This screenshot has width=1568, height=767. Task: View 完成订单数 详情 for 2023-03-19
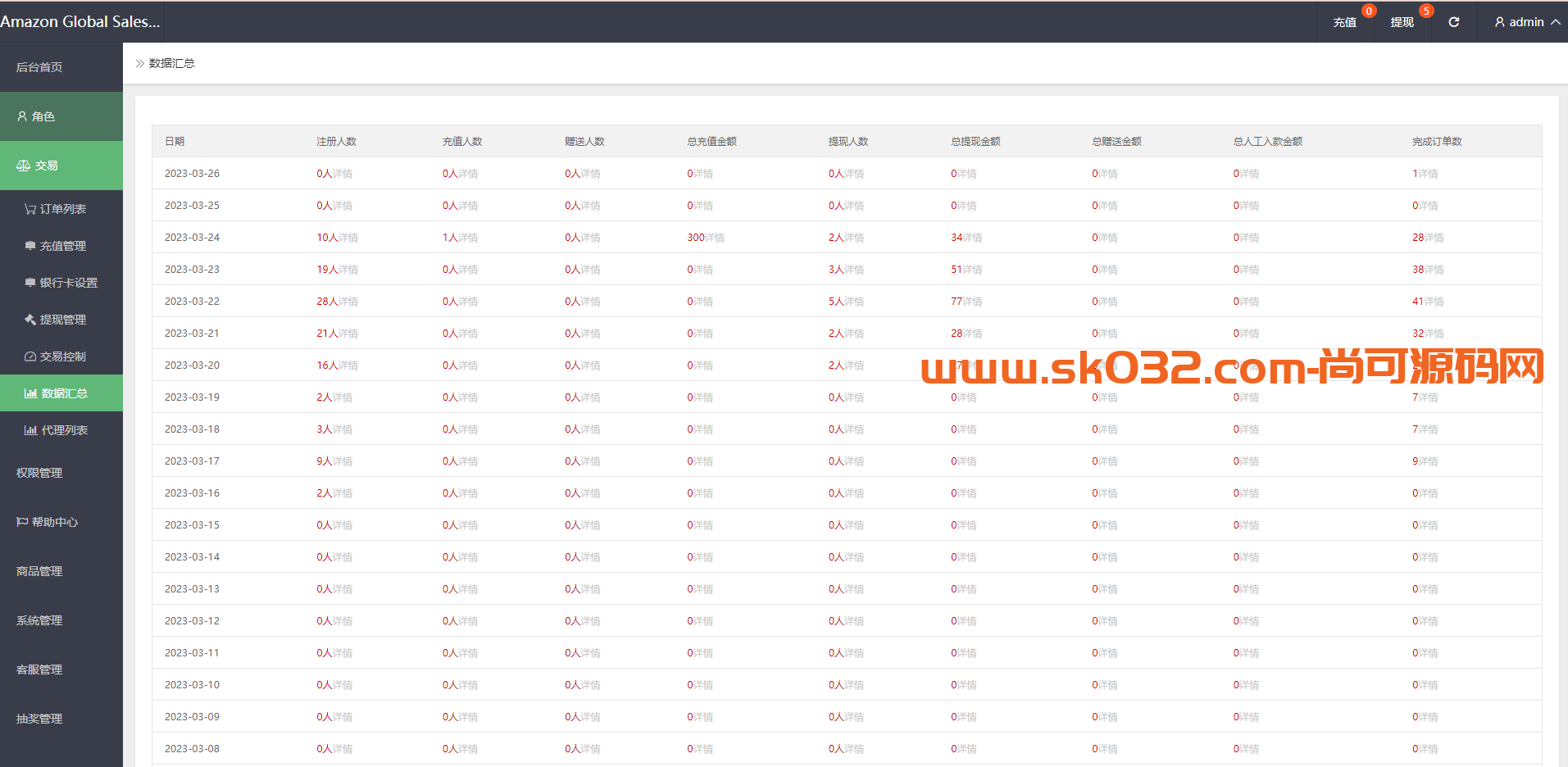(1428, 397)
